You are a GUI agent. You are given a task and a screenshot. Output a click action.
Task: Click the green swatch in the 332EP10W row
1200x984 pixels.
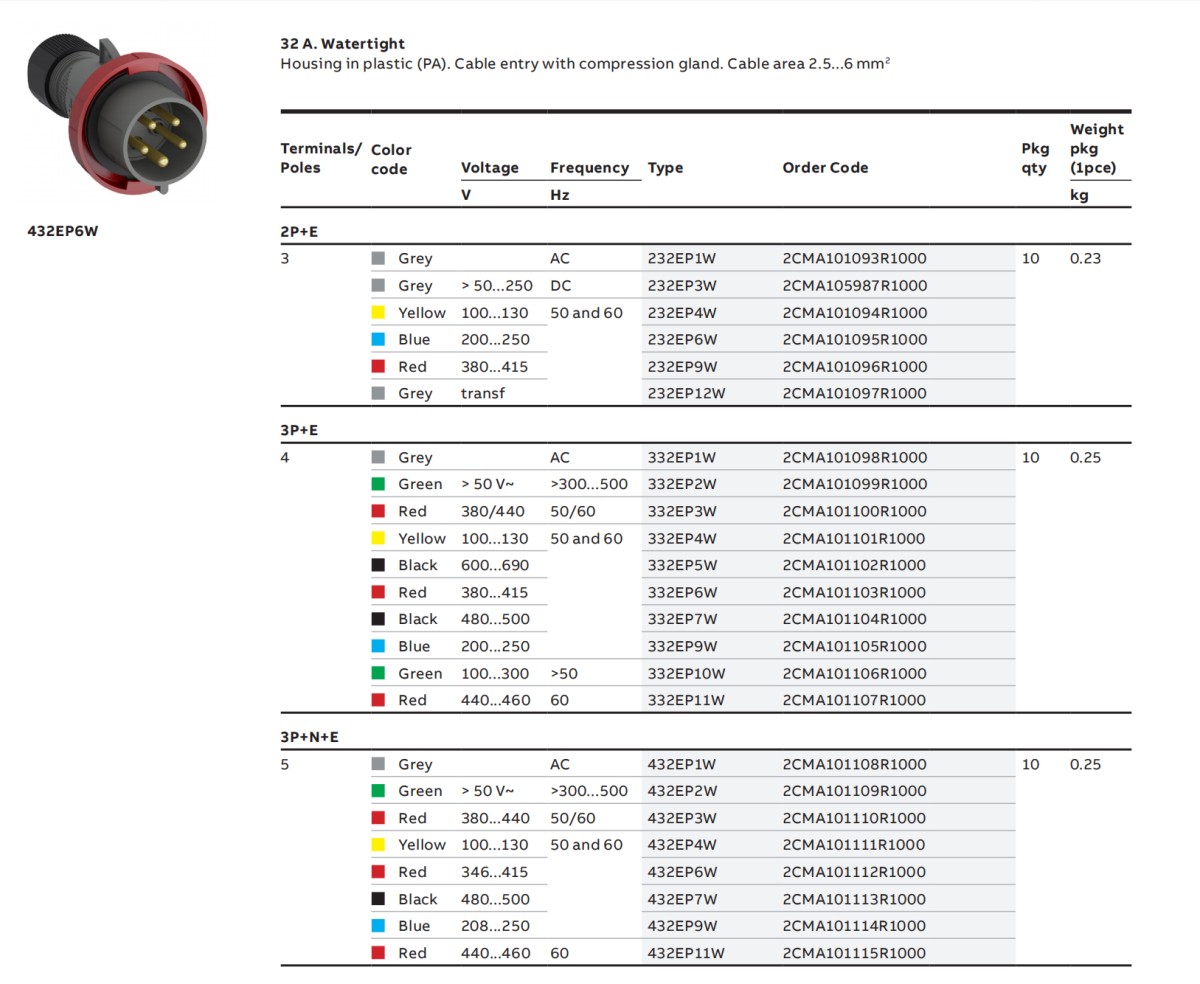[x=378, y=673]
